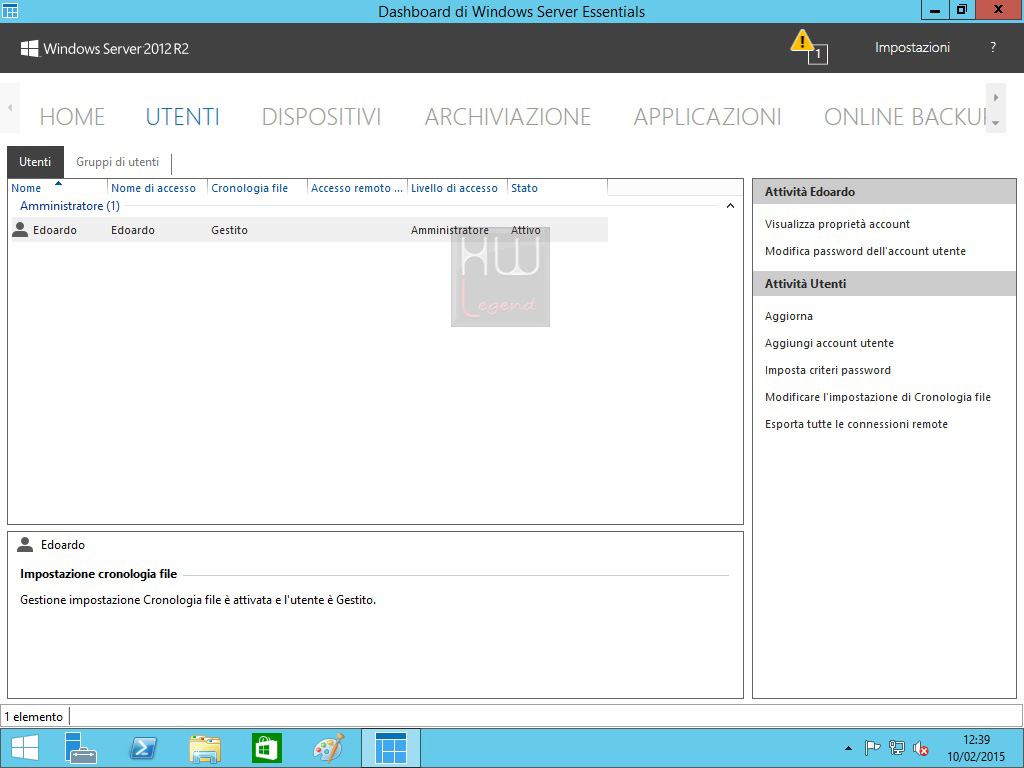This screenshot has width=1024, height=768.
Task: Click the Windows logo in the dashboard header
Action: pos(29,48)
